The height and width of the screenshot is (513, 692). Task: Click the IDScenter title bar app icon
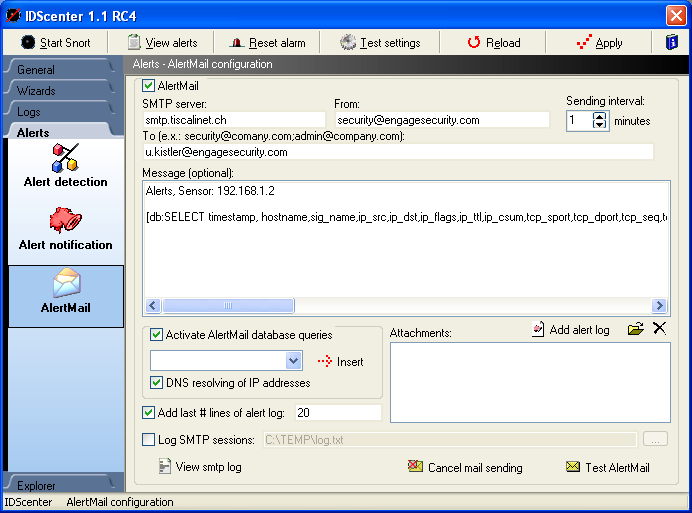click(13, 15)
